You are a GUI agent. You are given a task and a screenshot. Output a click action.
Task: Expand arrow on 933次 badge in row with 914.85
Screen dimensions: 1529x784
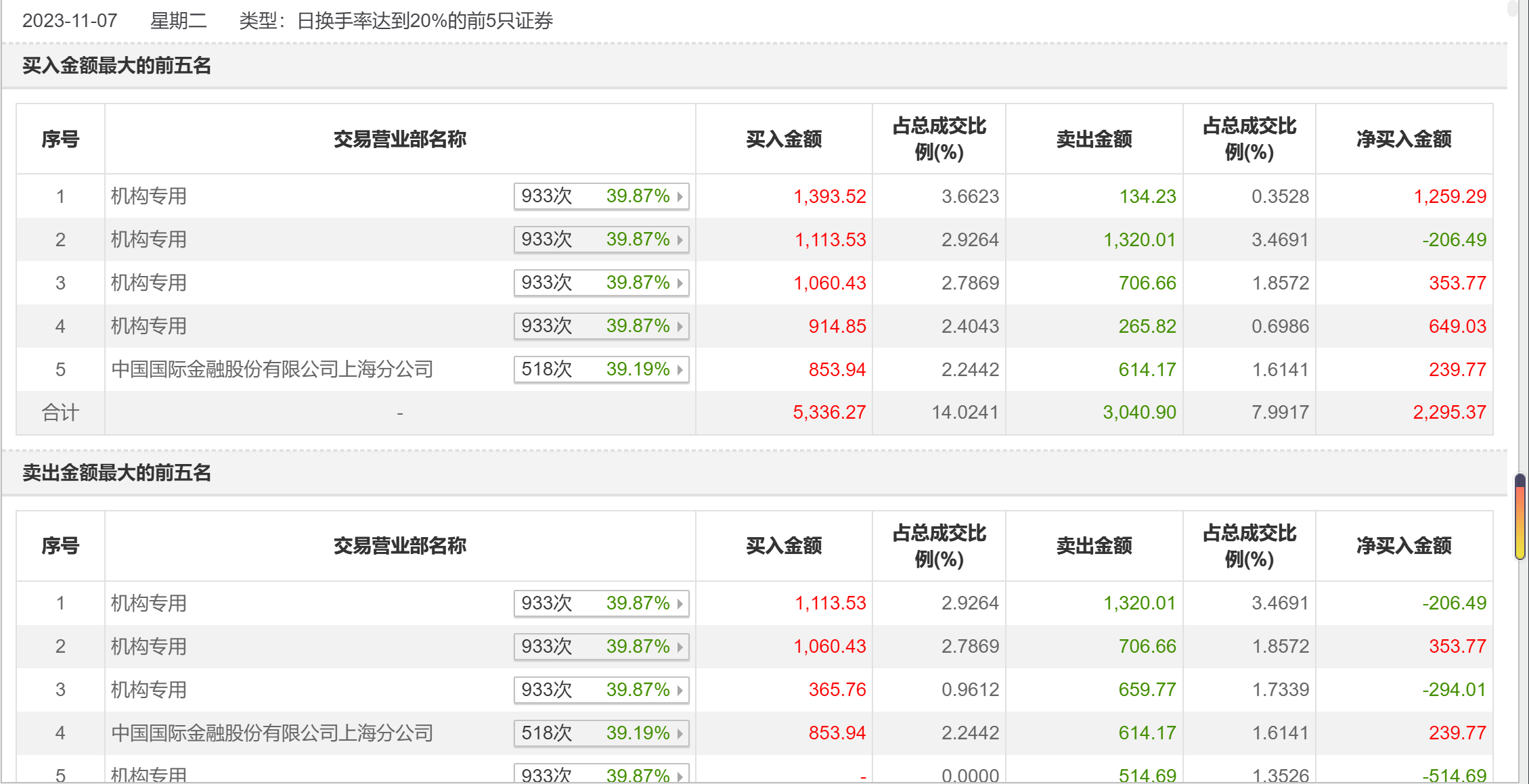(x=680, y=326)
